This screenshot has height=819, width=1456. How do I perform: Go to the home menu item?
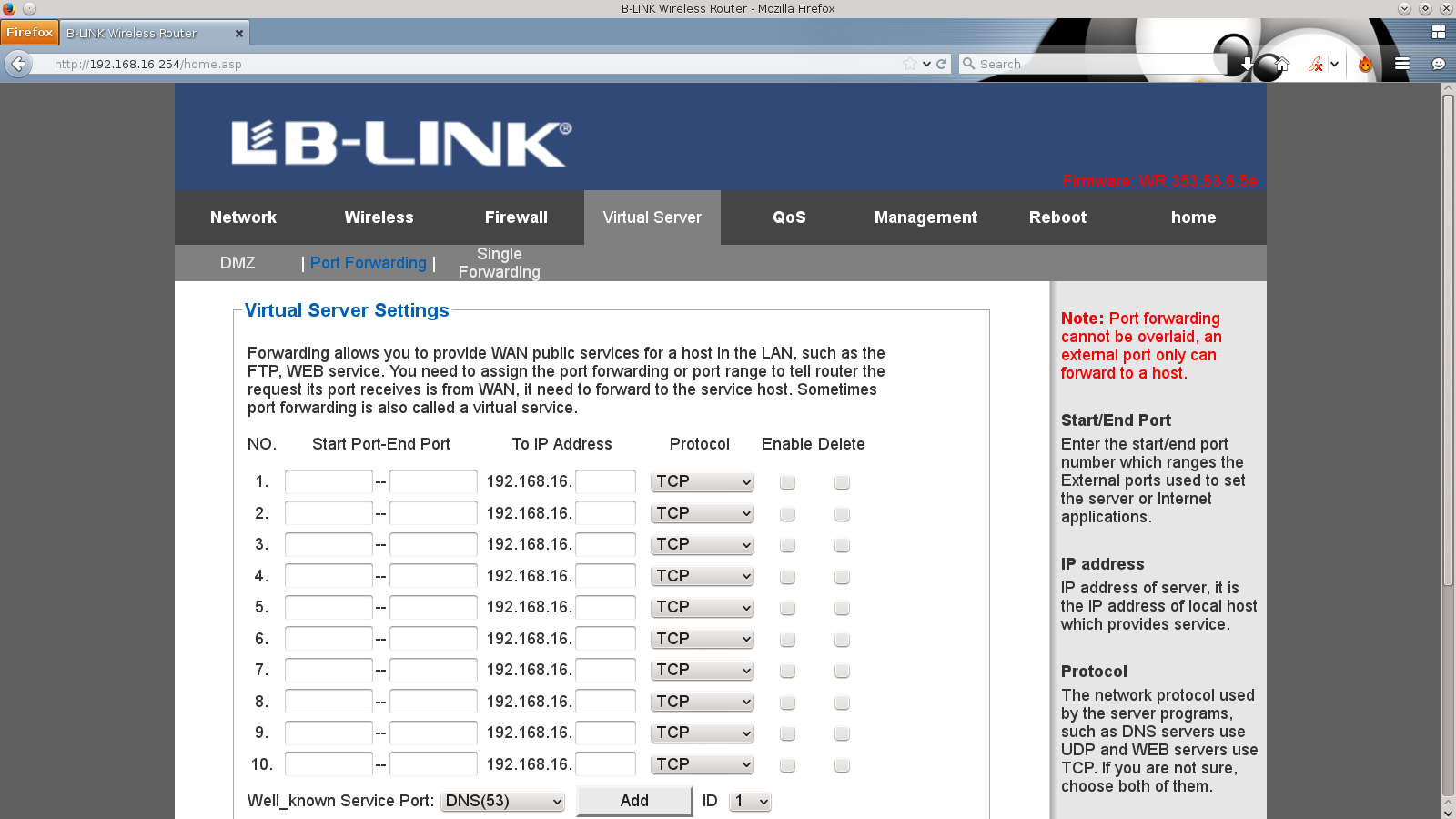[x=1193, y=217]
